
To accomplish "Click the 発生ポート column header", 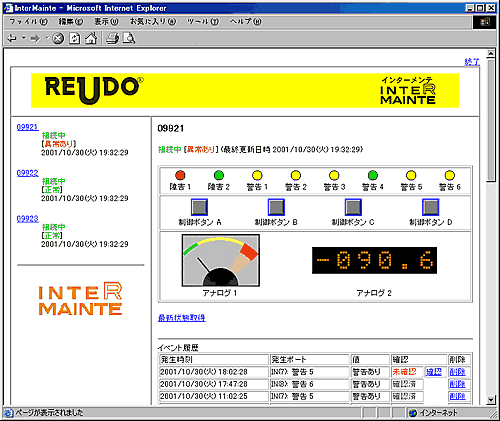I will click(310, 360).
